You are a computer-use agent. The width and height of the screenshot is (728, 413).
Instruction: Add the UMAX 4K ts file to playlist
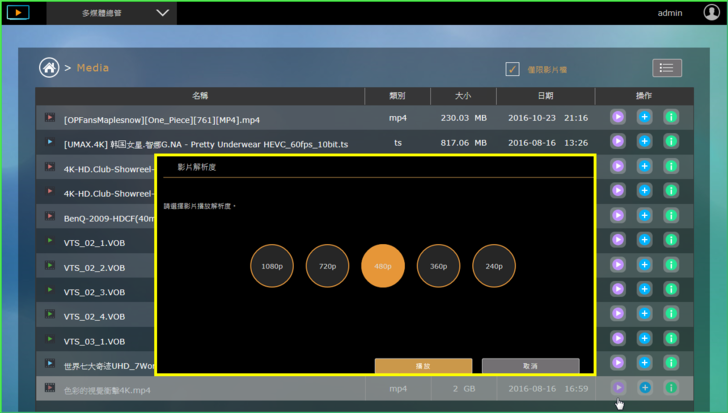pyautogui.click(x=644, y=142)
